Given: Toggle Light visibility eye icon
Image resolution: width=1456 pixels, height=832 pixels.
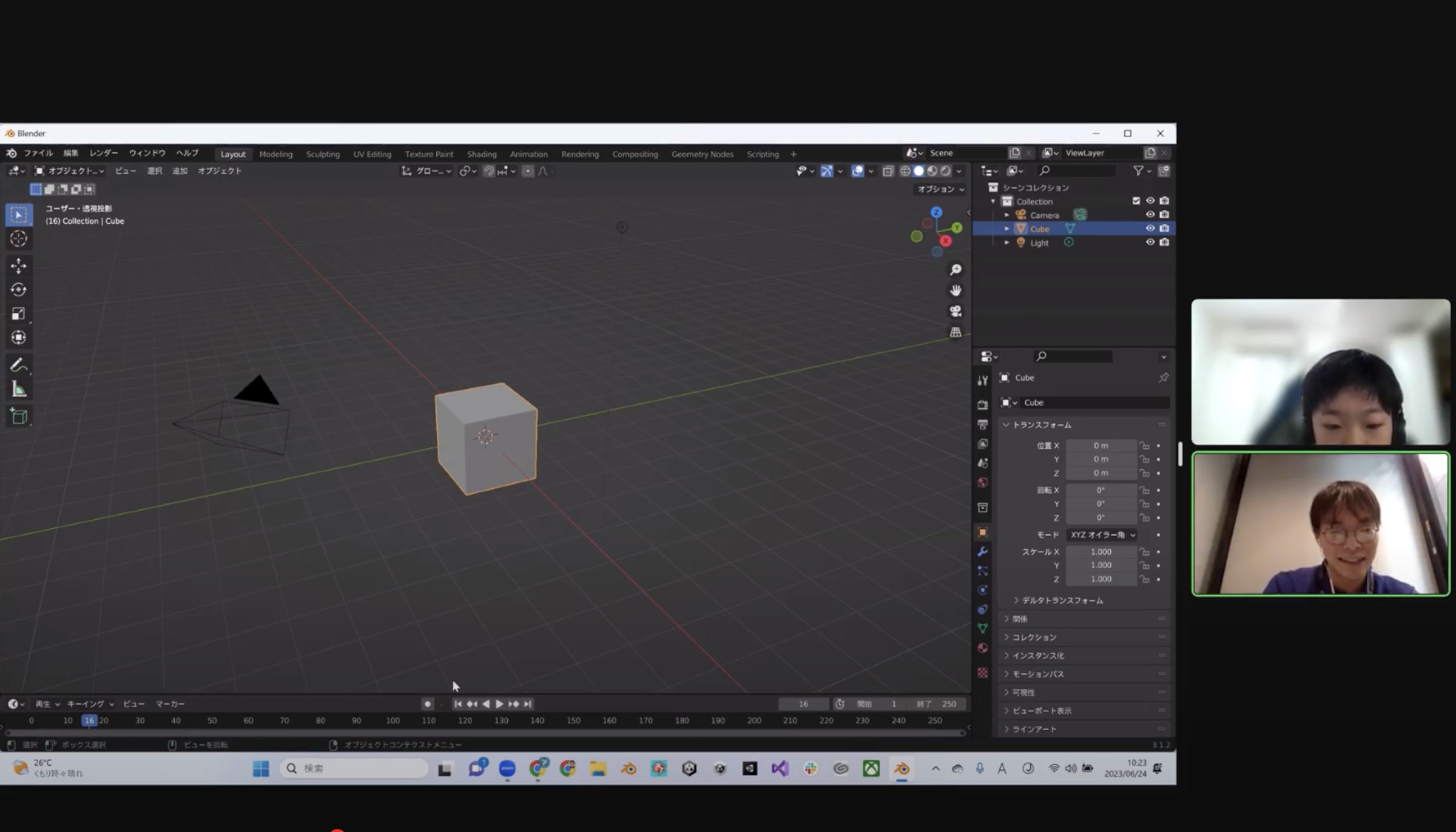Looking at the screenshot, I should [1150, 243].
